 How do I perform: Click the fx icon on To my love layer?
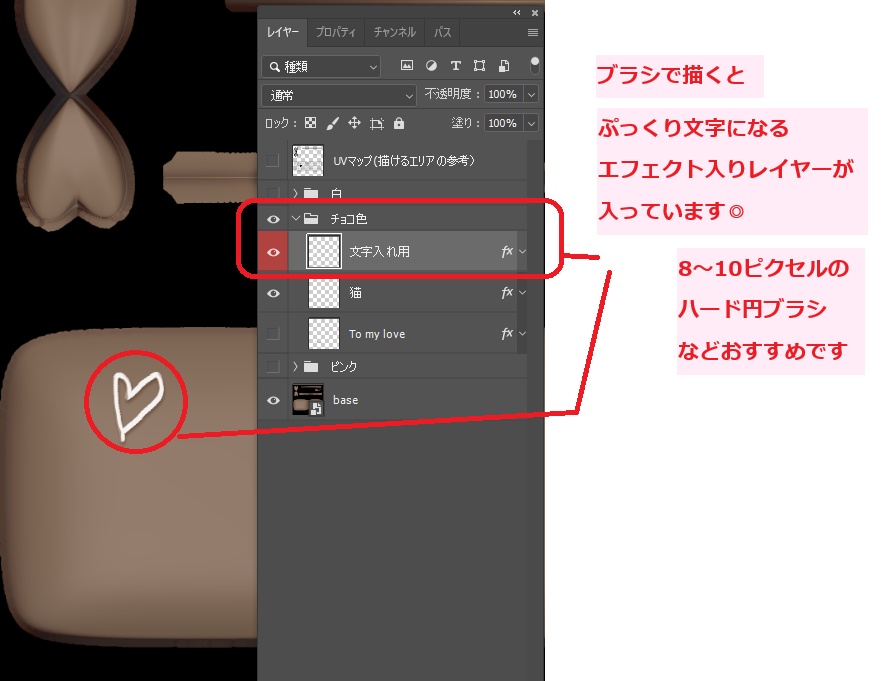coord(507,333)
